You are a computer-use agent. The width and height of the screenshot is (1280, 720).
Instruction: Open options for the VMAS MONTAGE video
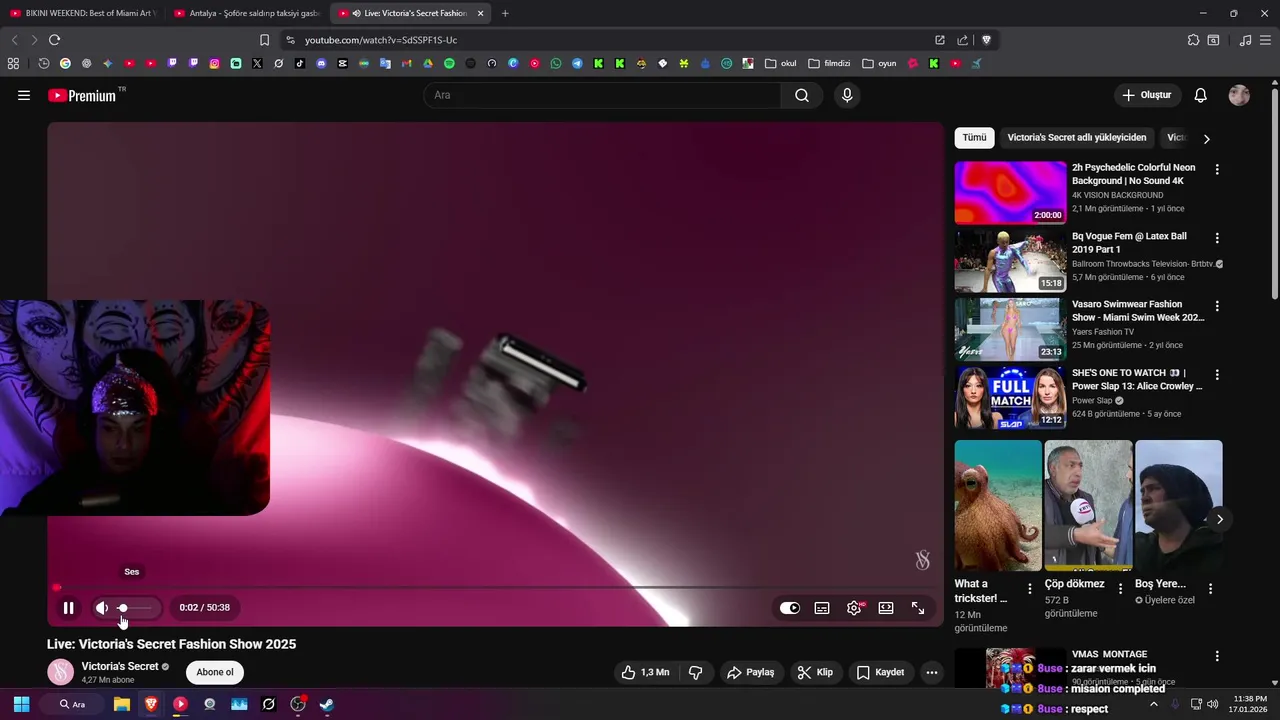pos(1217,656)
